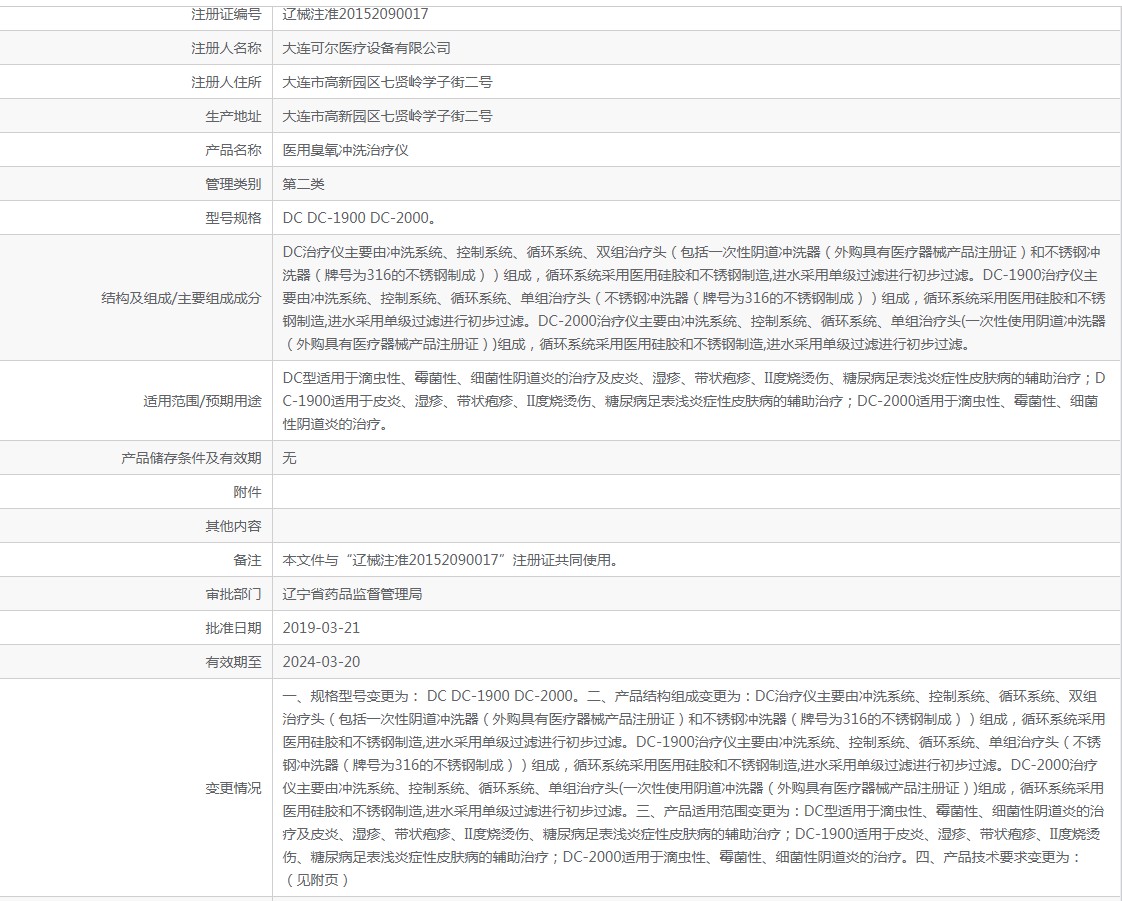Click the 有效期至 label
Image resolution: width=1122 pixels, height=901 pixels.
click(233, 663)
